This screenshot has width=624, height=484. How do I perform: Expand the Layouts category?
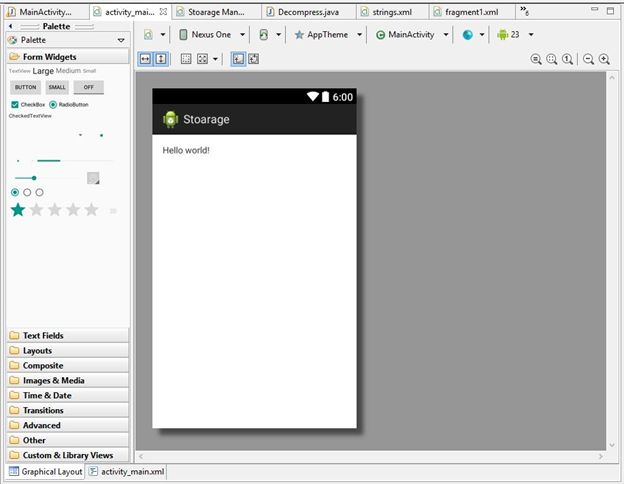(68, 351)
